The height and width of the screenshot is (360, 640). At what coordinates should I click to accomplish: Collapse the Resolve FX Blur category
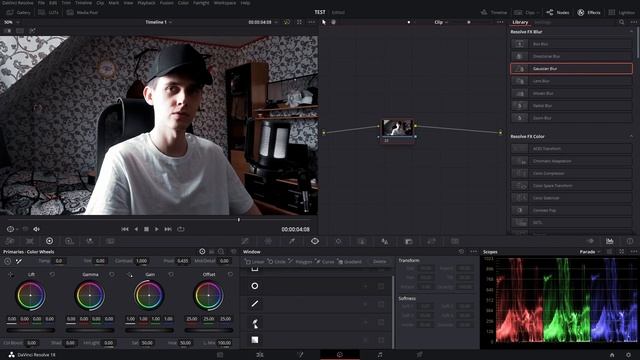(x=631, y=31)
